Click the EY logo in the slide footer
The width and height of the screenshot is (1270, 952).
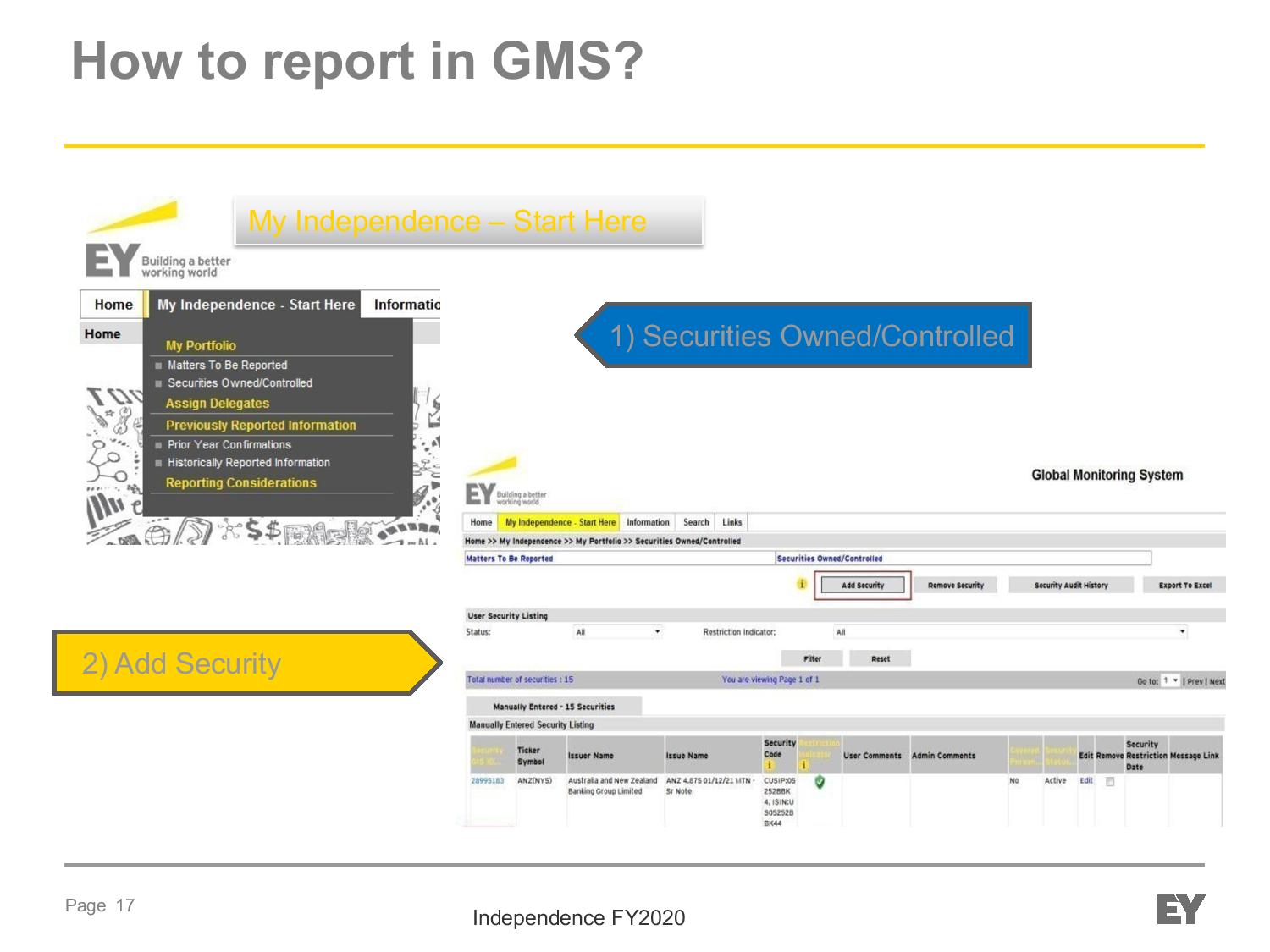1180,910
